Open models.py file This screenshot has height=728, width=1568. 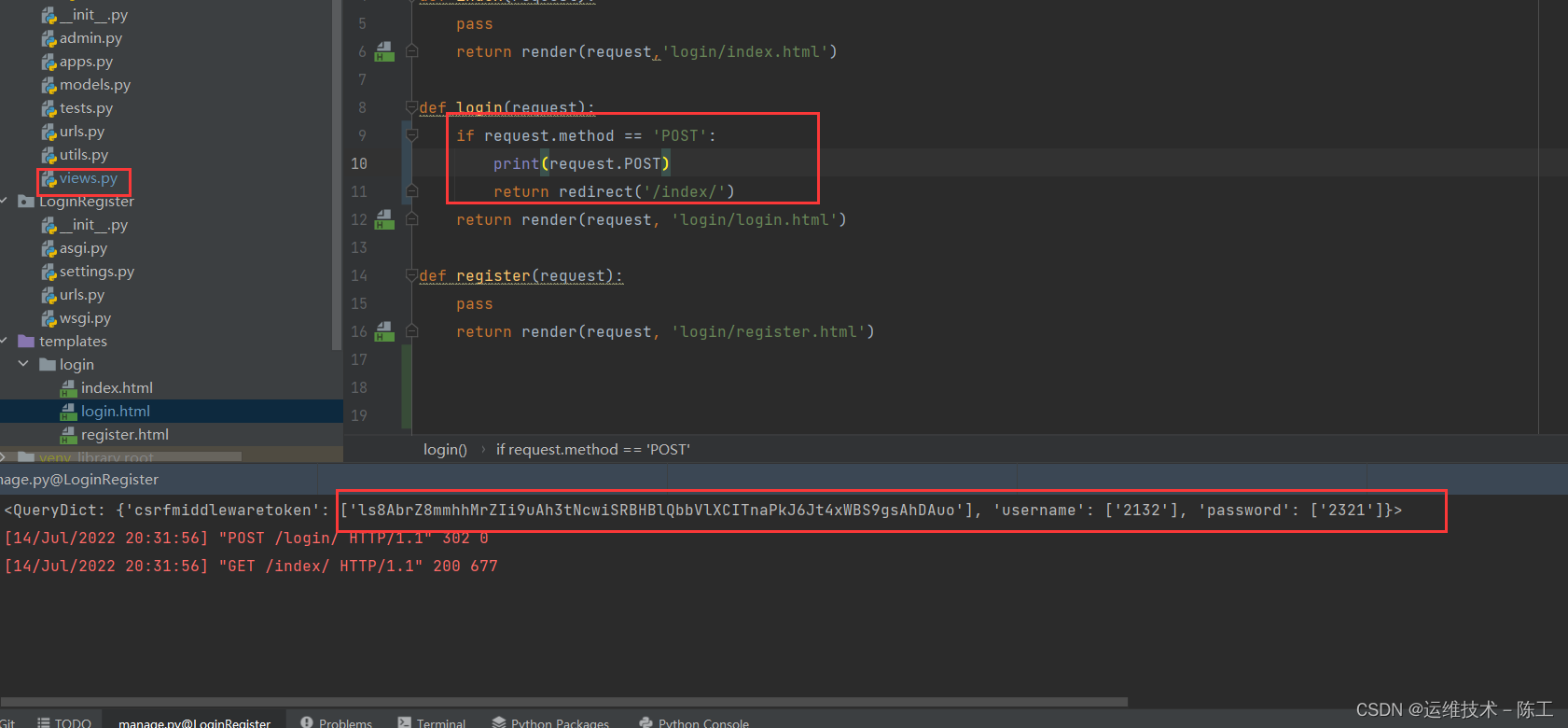click(x=95, y=85)
